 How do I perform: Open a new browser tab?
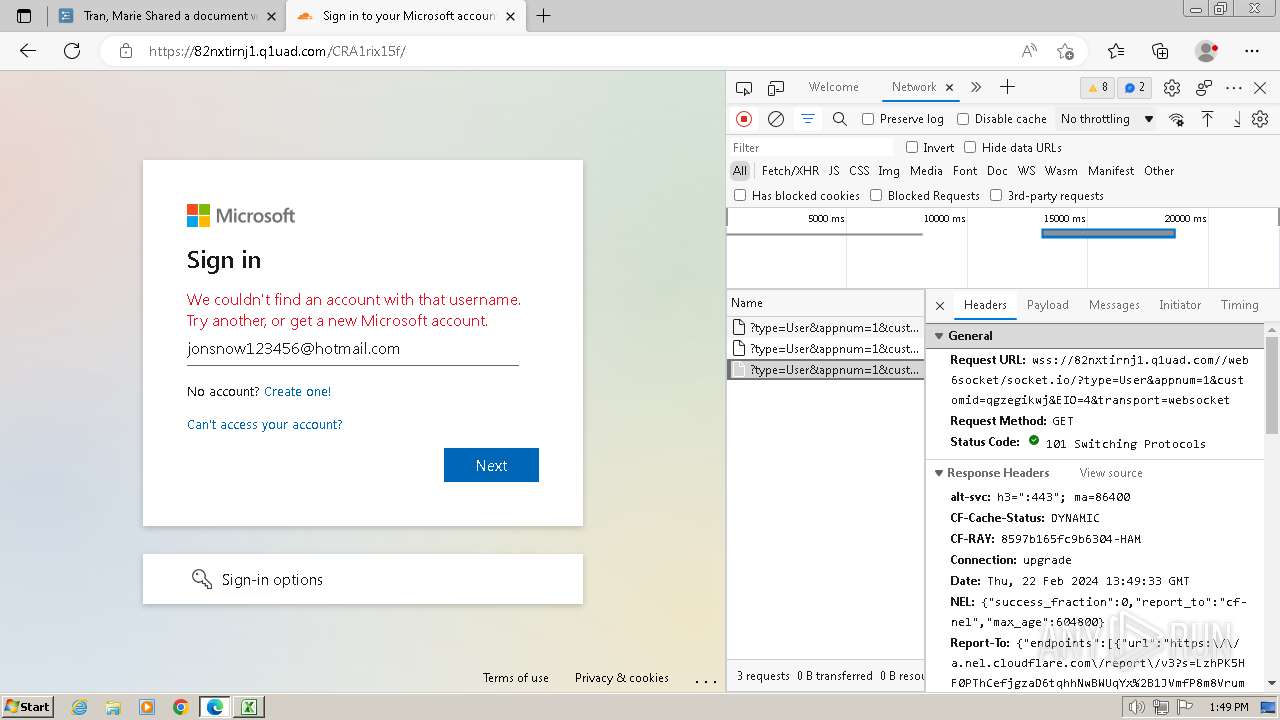coord(544,15)
